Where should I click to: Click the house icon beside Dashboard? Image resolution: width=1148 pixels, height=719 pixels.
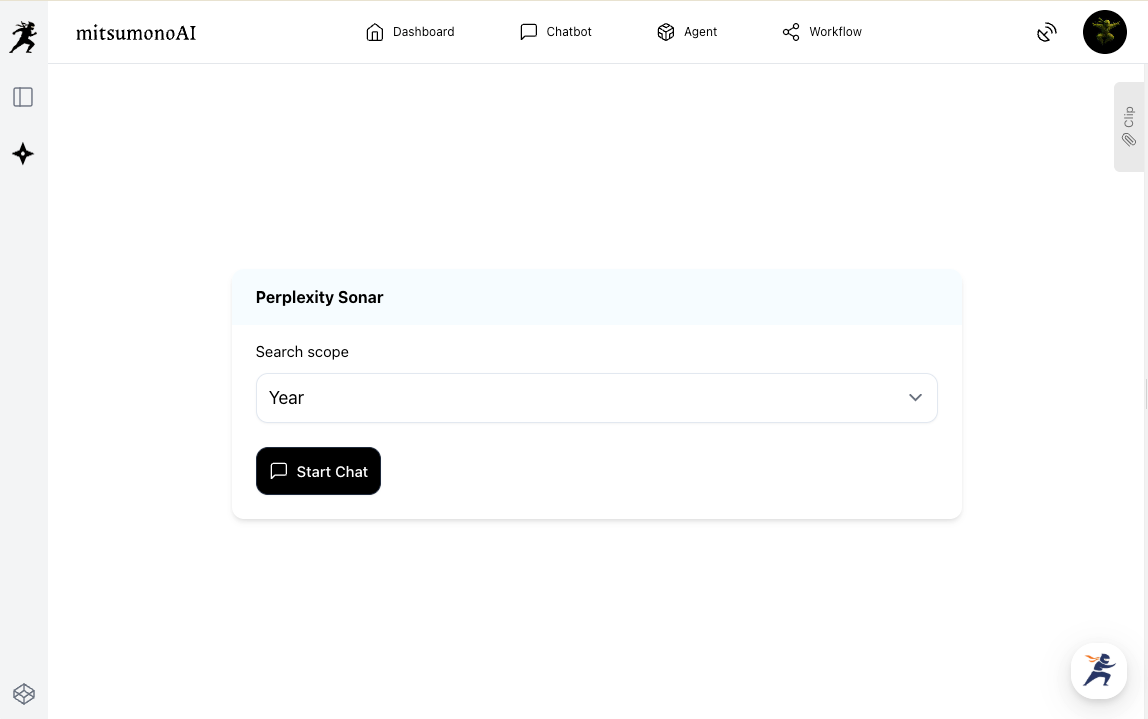pyautogui.click(x=375, y=32)
